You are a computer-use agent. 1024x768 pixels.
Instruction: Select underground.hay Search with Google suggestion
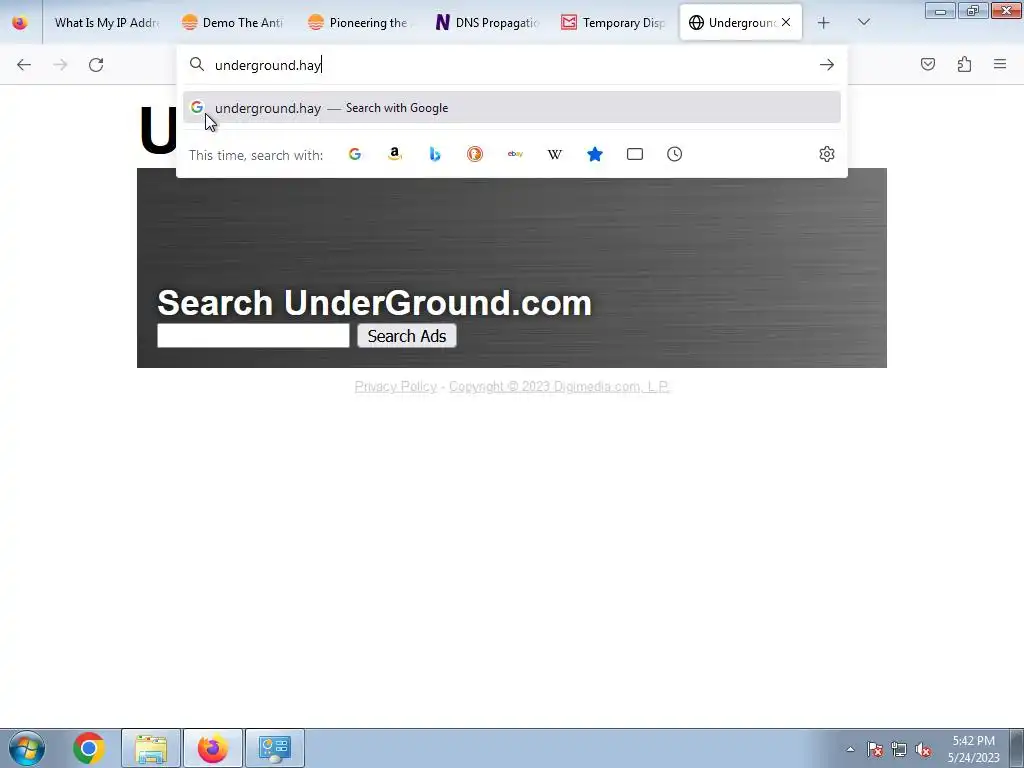(511, 108)
